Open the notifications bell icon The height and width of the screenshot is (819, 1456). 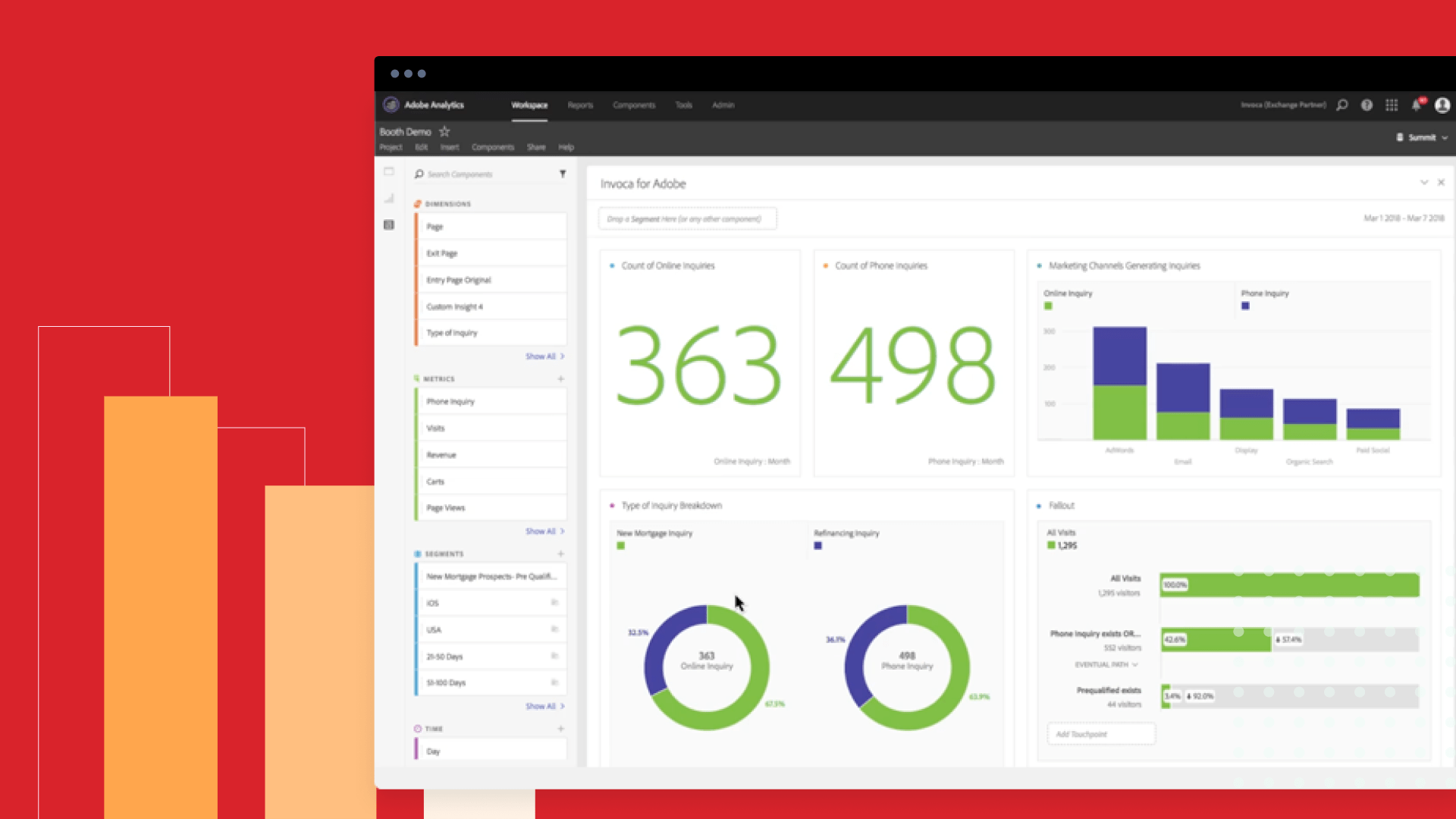tap(1417, 105)
